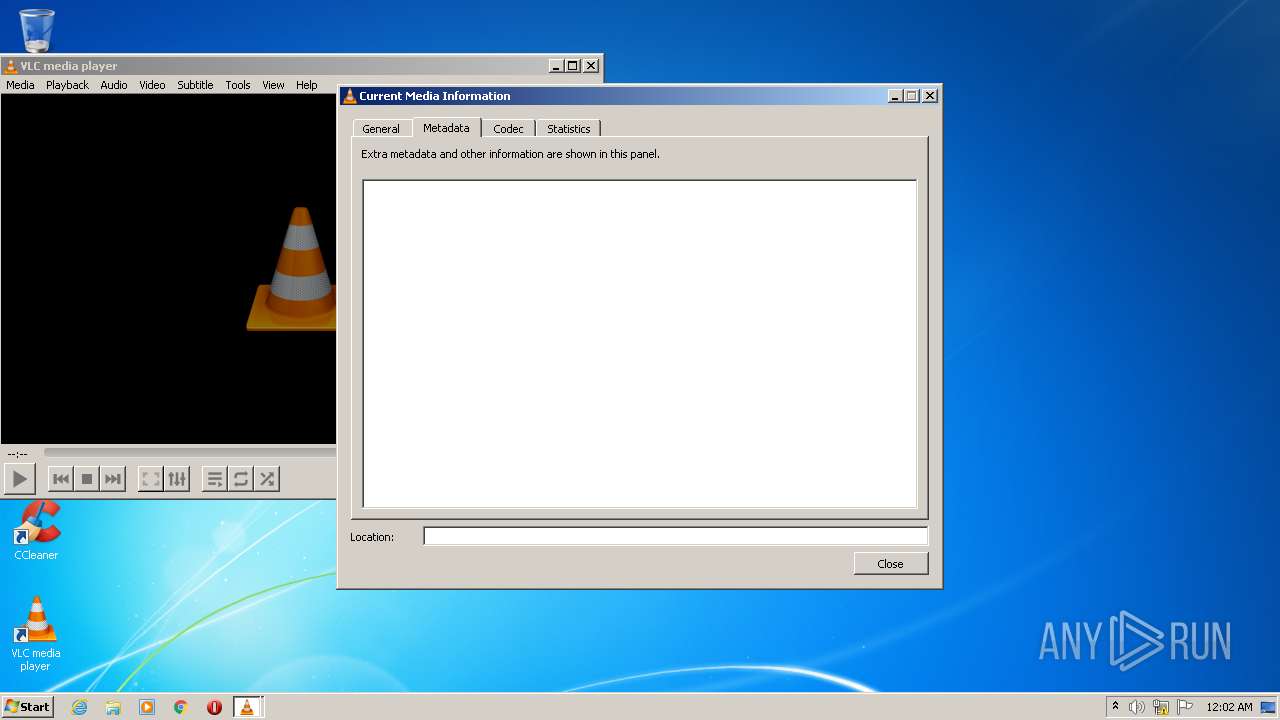
Task: Open the Audio menu
Action: [114, 85]
